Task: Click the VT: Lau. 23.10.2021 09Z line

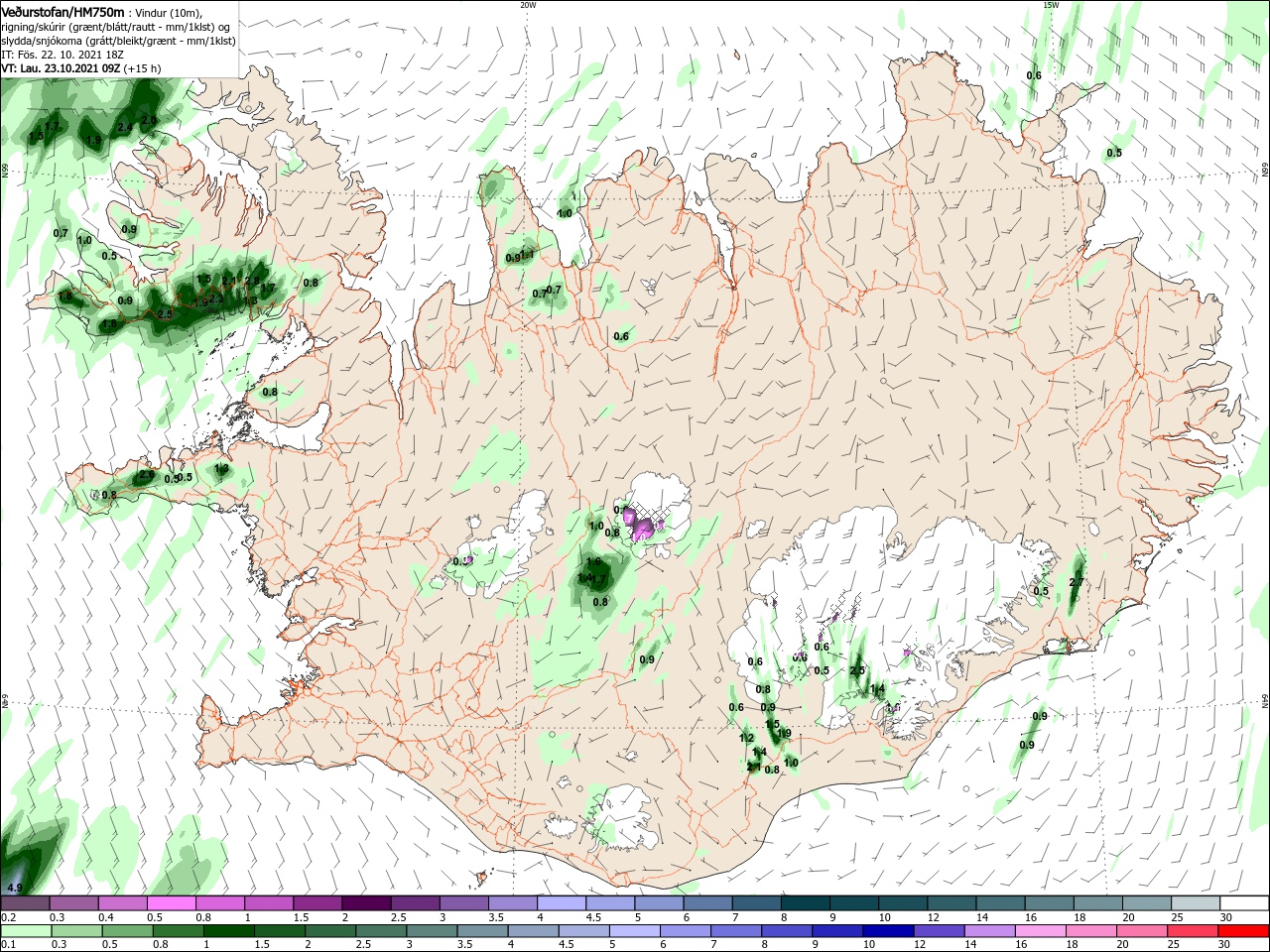Action: pyautogui.click(x=81, y=68)
